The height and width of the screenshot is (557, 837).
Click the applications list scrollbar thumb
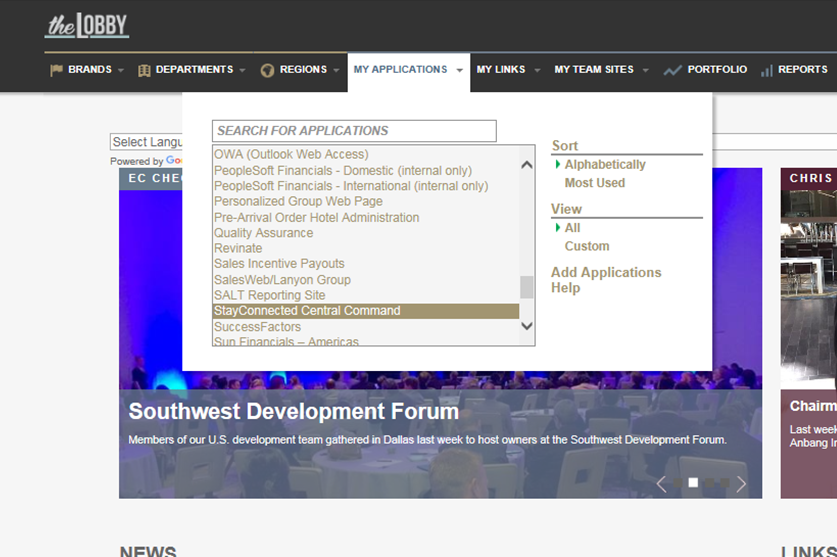[x=526, y=287]
